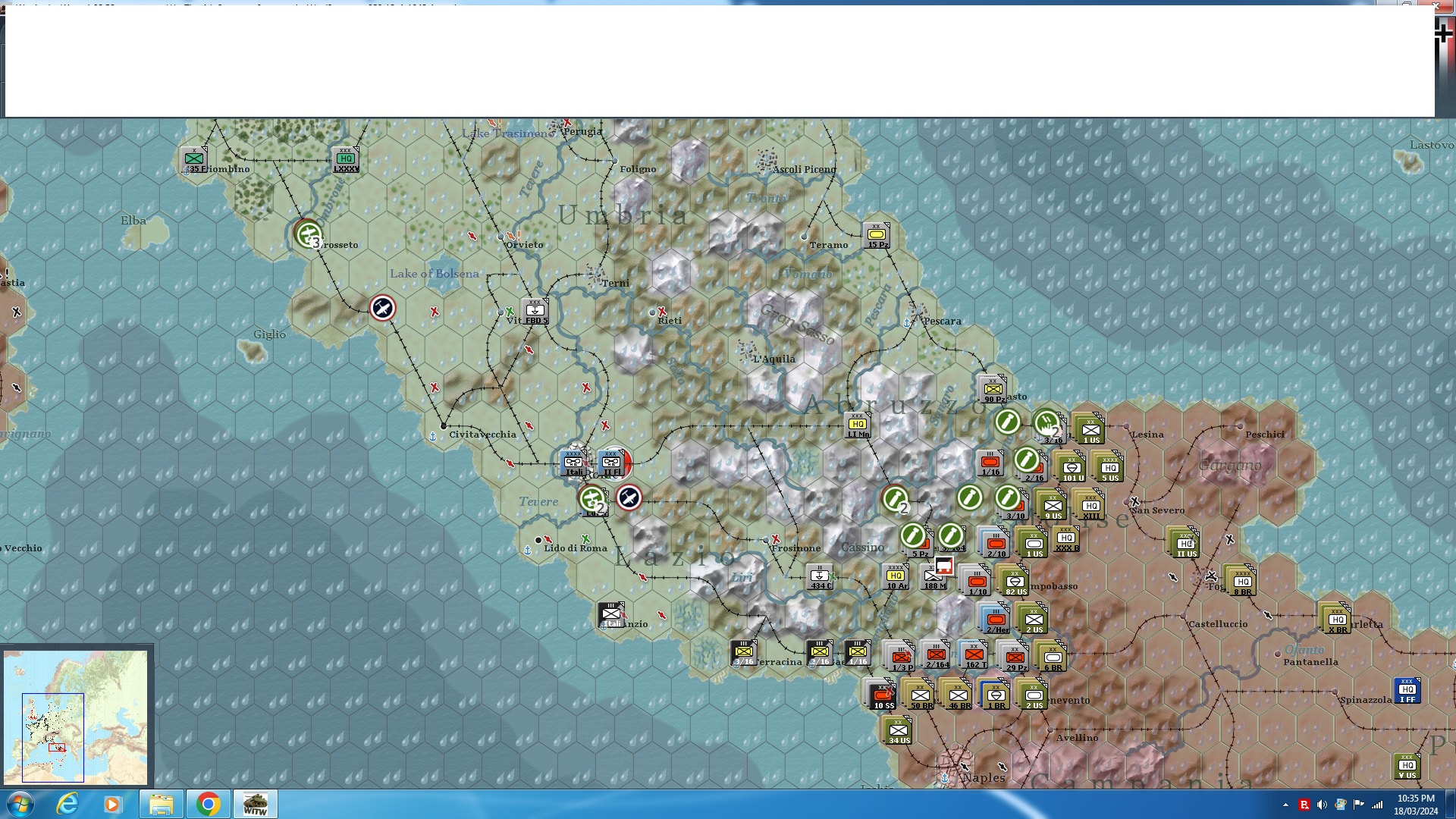Click the LXXXV corps HQ counter
The height and width of the screenshot is (819, 1456).
pyautogui.click(x=346, y=160)
